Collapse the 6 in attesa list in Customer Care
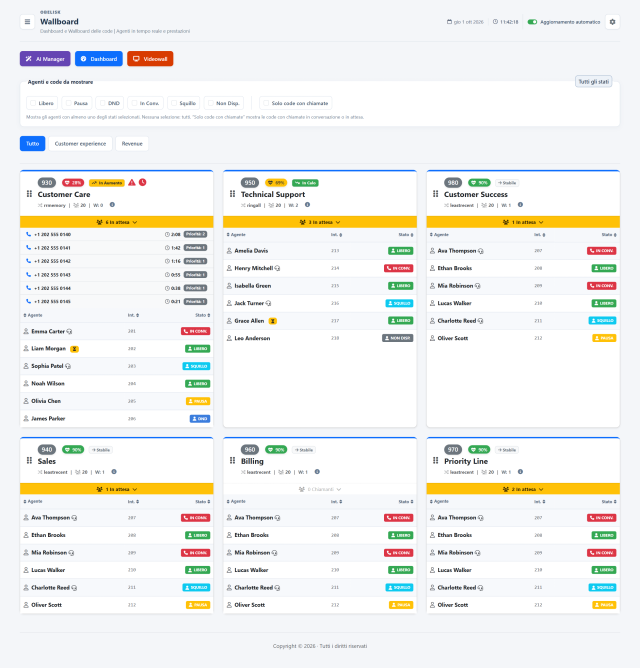 (117, 222)
